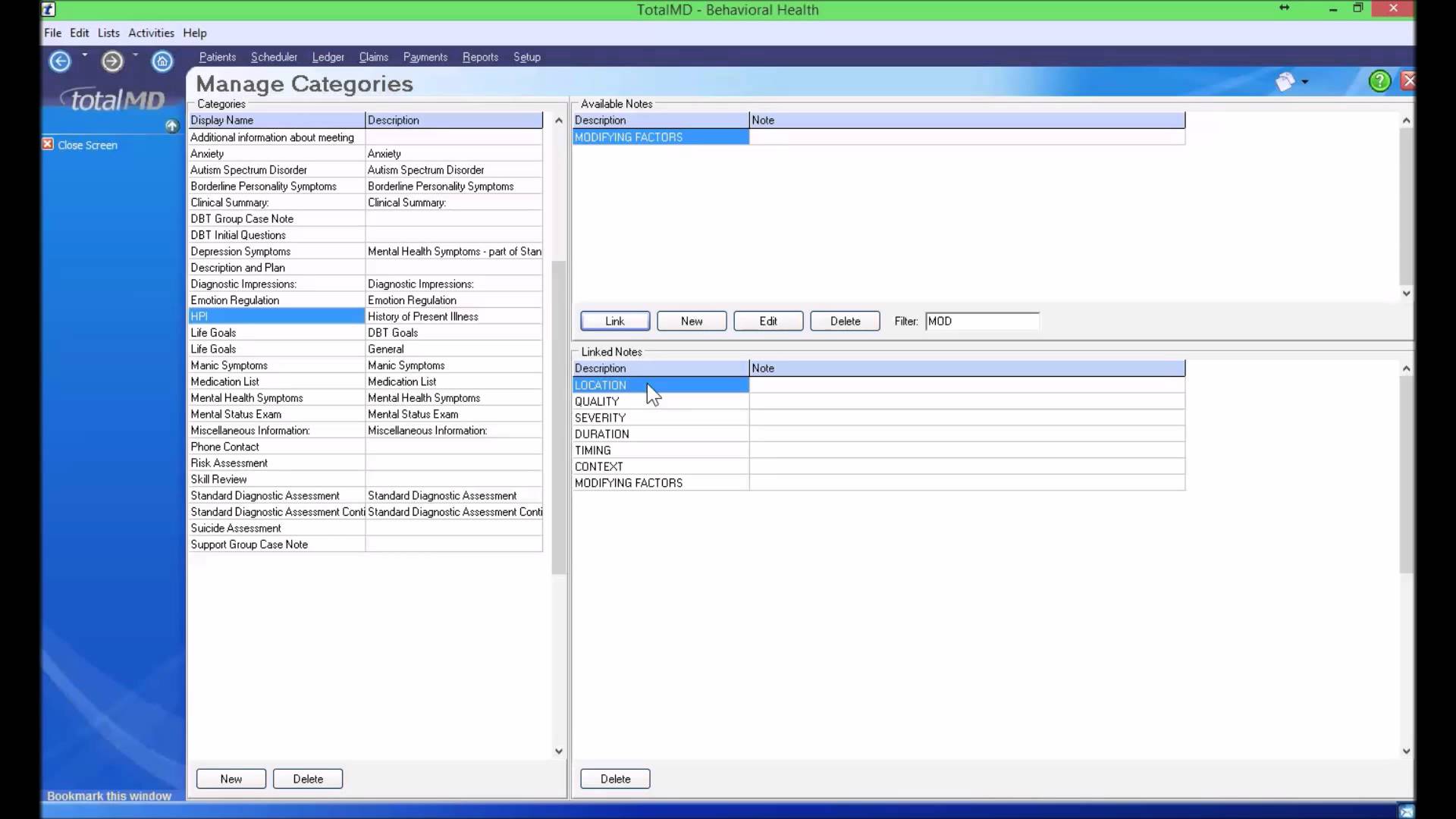Screen dimensions: 1456x819
Task: Select MODIFYING FACTORS in the Linked Notes list
Action: [x=660, y=482]
